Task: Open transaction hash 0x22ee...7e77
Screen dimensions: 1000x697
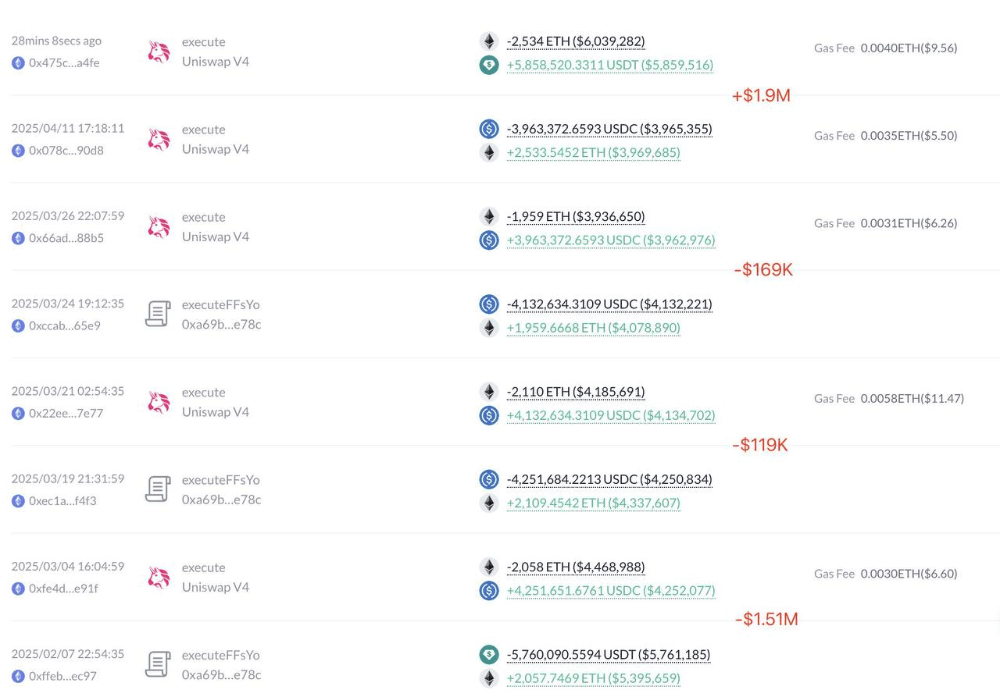Action: click(x=66, y=413)
